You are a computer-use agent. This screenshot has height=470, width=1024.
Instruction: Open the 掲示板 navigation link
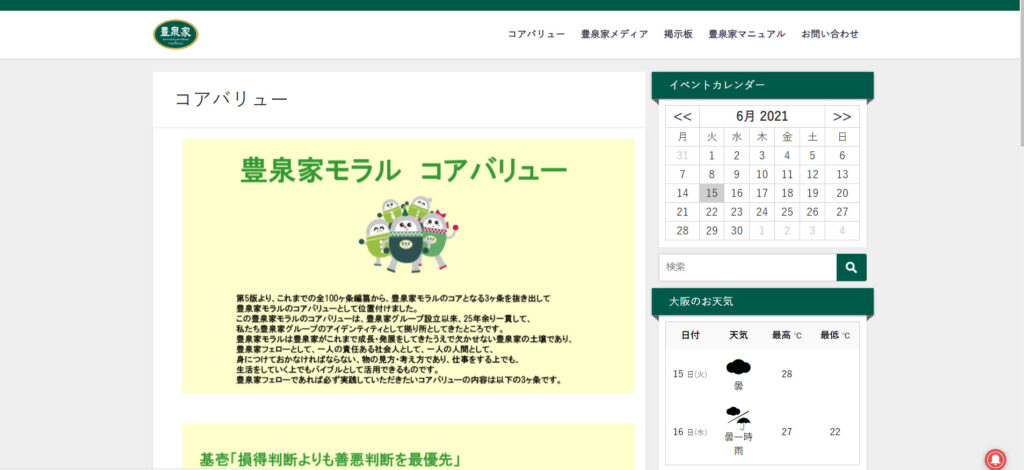tap(678, 34)
